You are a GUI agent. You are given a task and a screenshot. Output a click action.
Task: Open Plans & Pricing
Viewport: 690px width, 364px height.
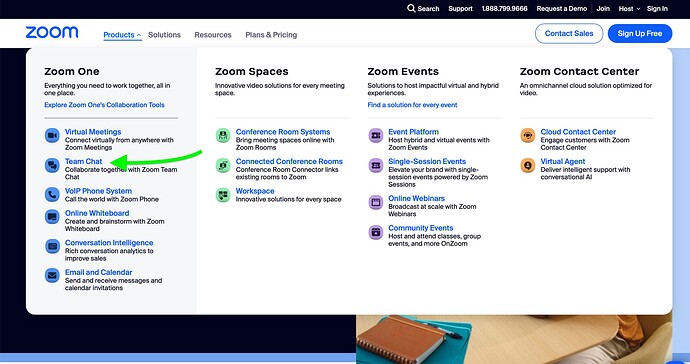pos(271,35)
